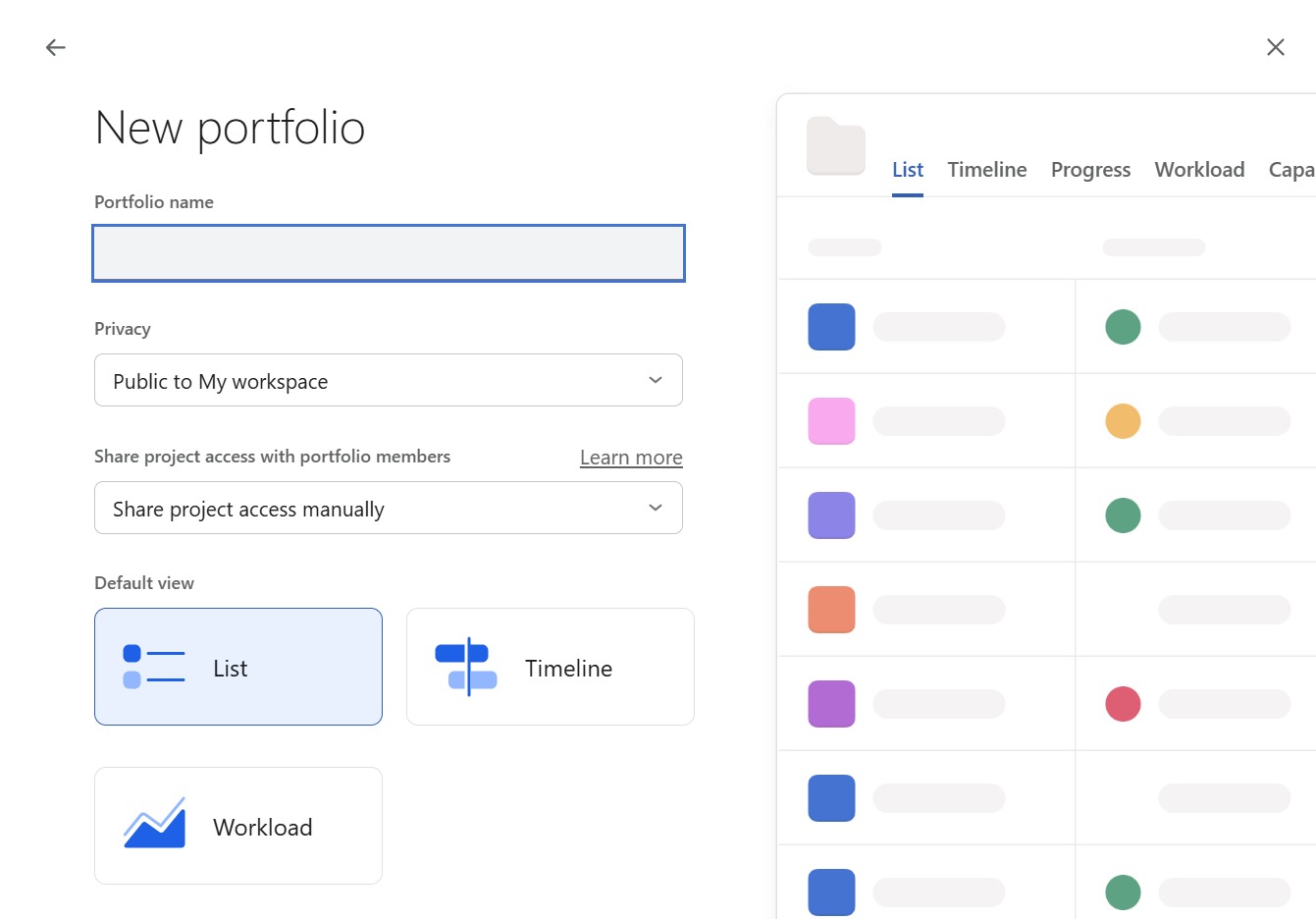This screenshot has height=919, width=1316.
Task: Select Timeline as default view
Action: pyautogui.click(x=551, y=667)
